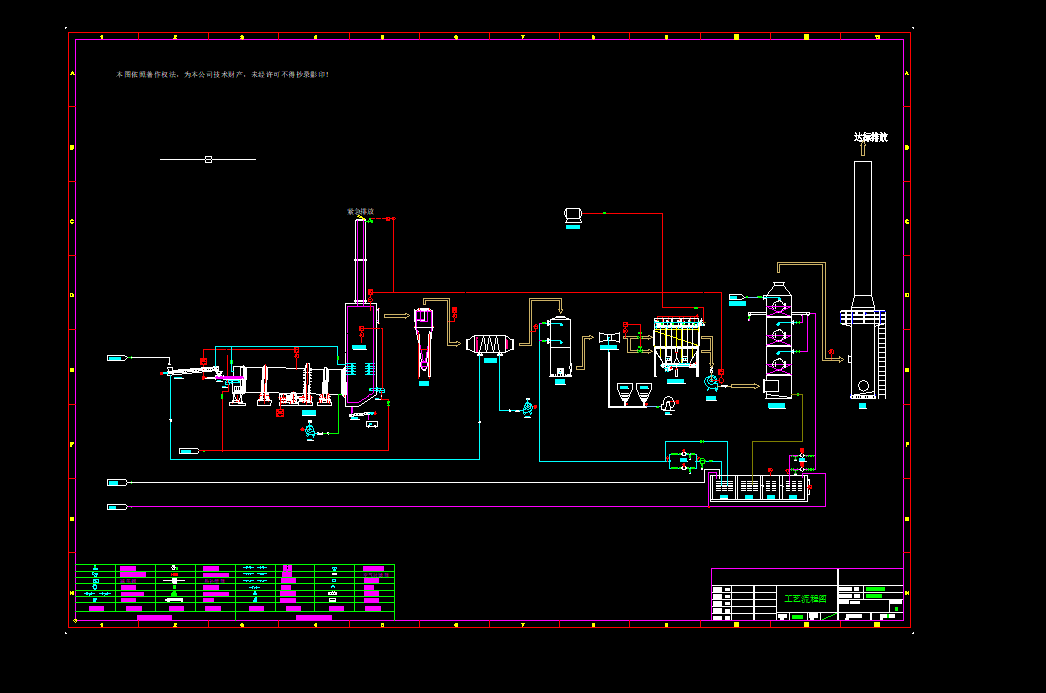Select the quench tower vessel

(560, 347)
